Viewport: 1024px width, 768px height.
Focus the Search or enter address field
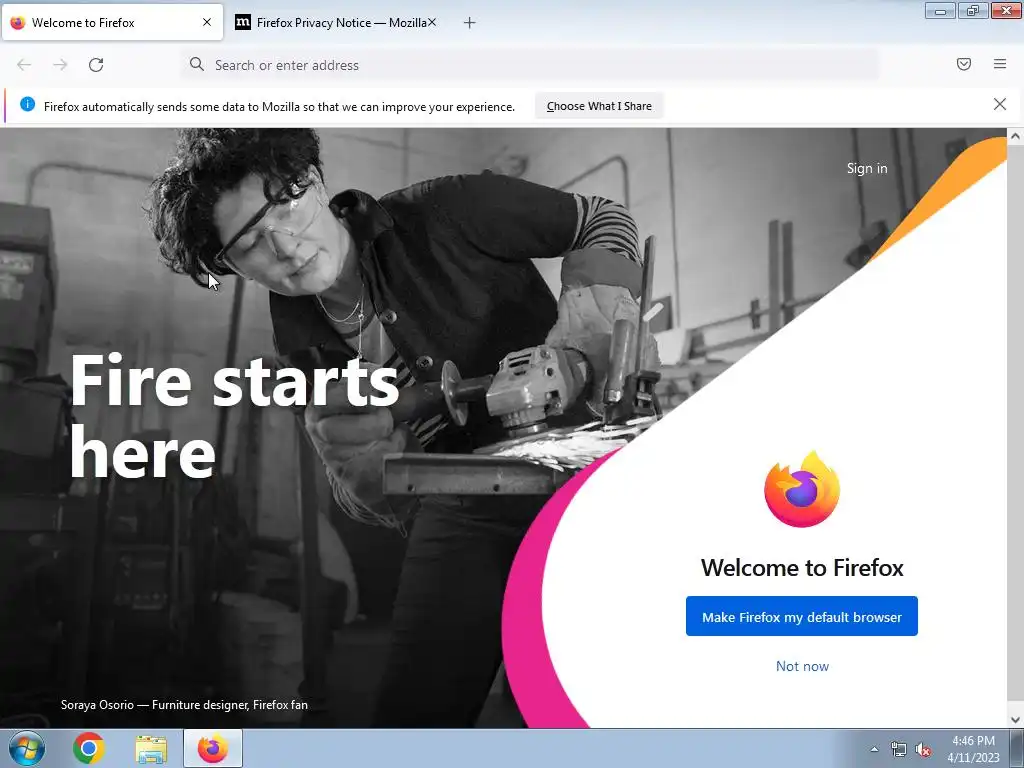click(529, 65)
